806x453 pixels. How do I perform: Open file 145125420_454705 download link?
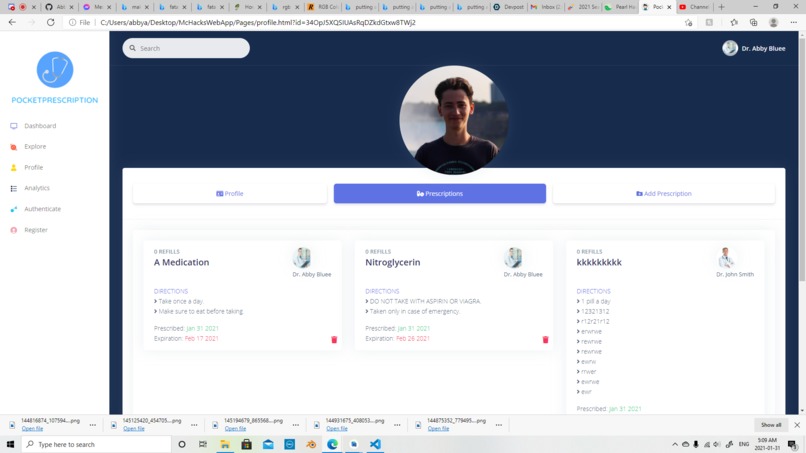134,428
